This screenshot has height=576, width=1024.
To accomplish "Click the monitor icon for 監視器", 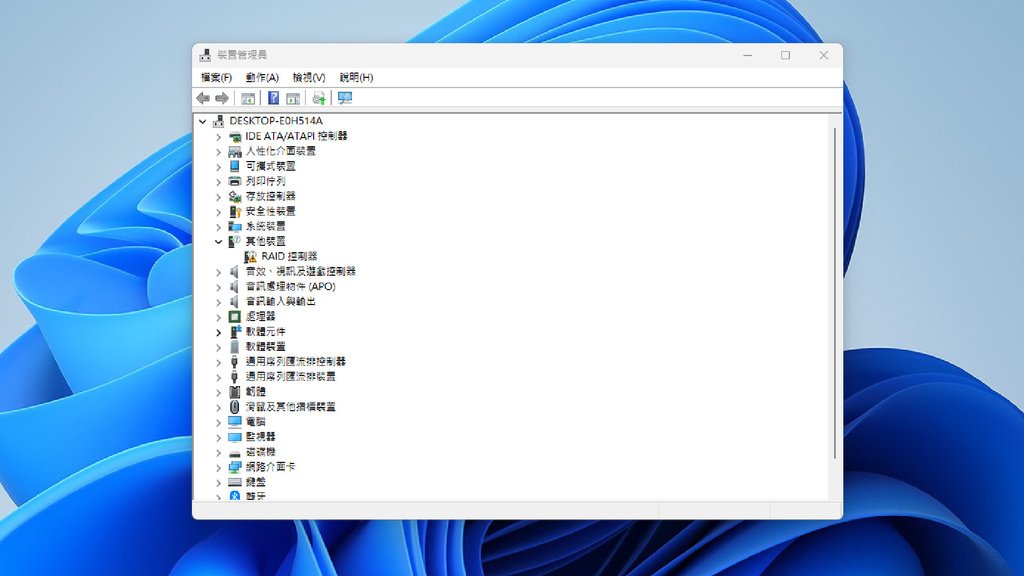I will [234, 436].
